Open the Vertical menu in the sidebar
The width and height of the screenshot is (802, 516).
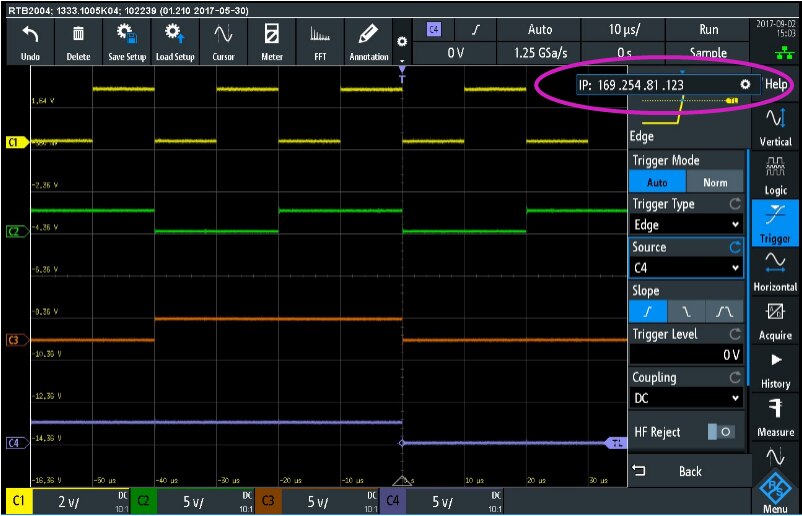(x=775, y=126)
